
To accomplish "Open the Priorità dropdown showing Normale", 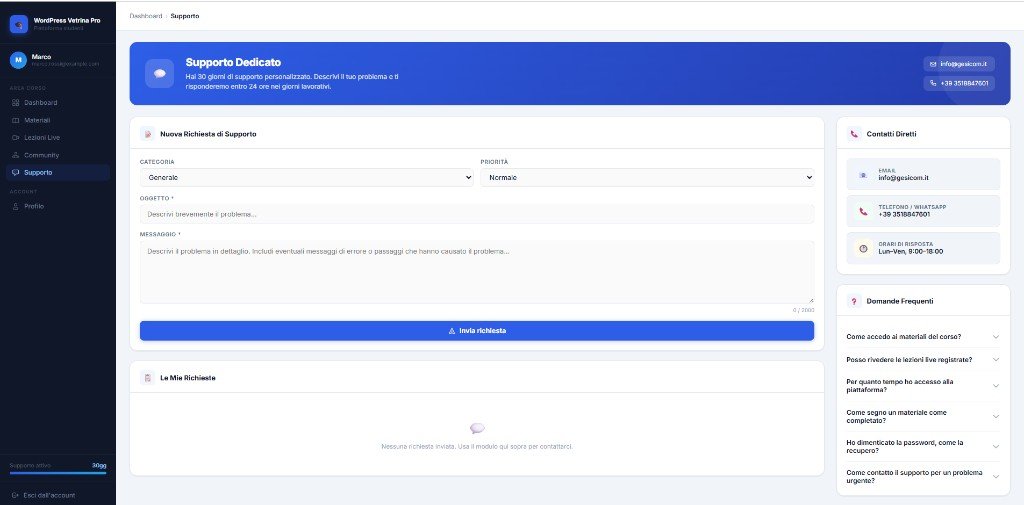I will (647, 177).
